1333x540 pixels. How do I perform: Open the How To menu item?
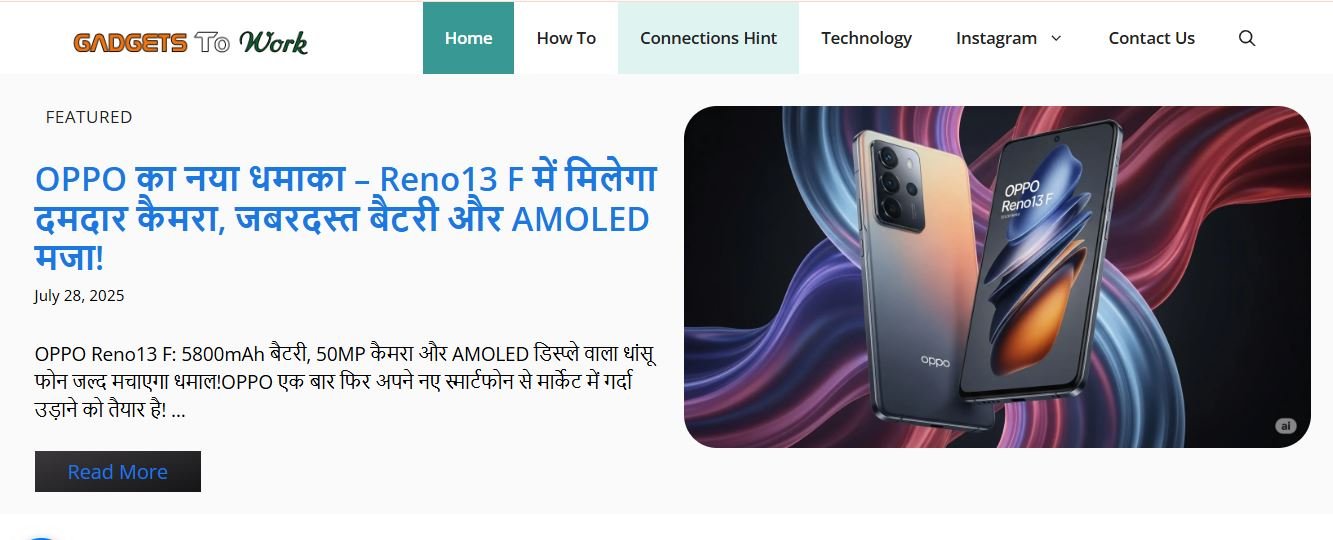click(x=566, y=38)
